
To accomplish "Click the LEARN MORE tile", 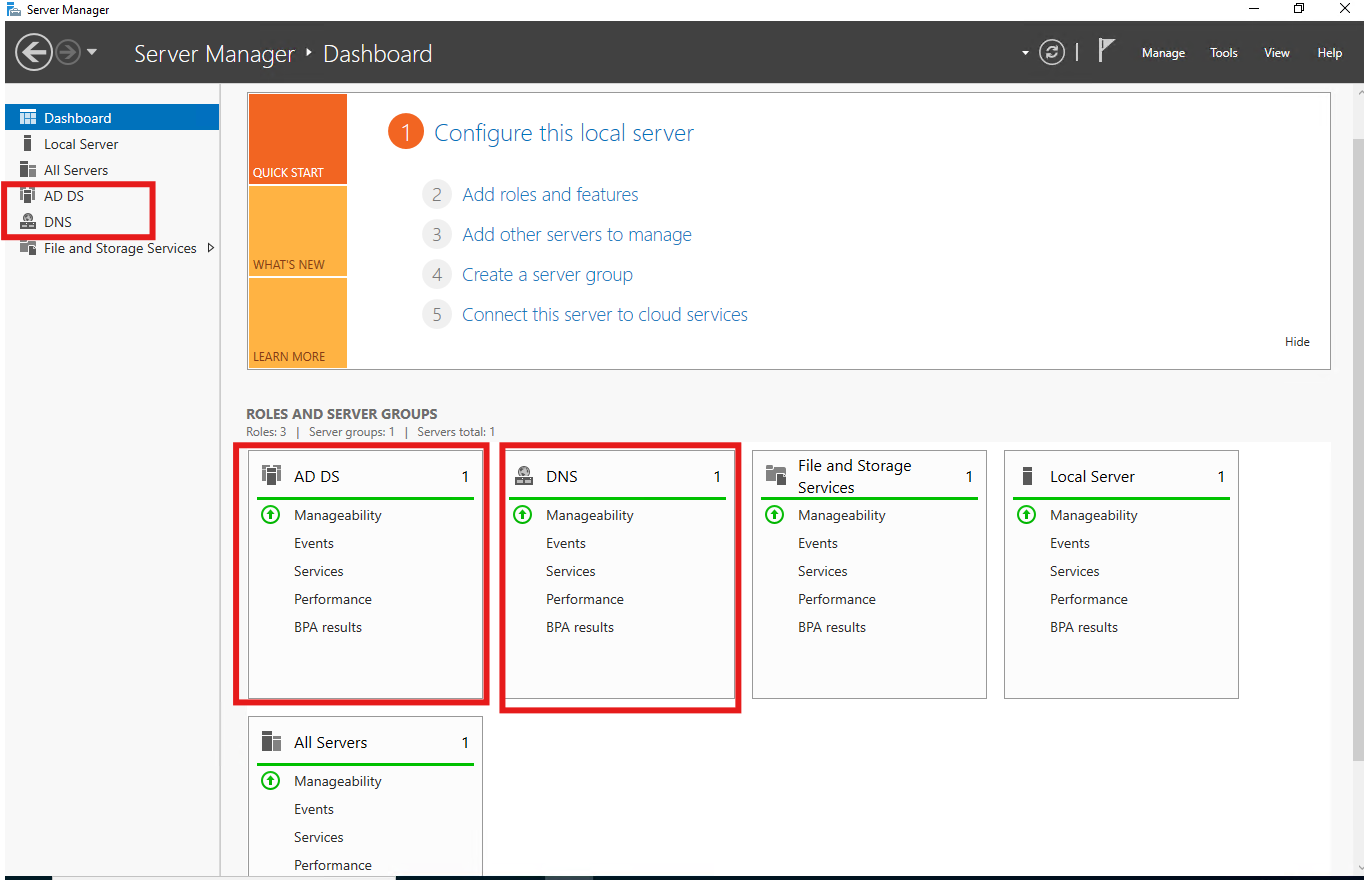I will [297, 323].
